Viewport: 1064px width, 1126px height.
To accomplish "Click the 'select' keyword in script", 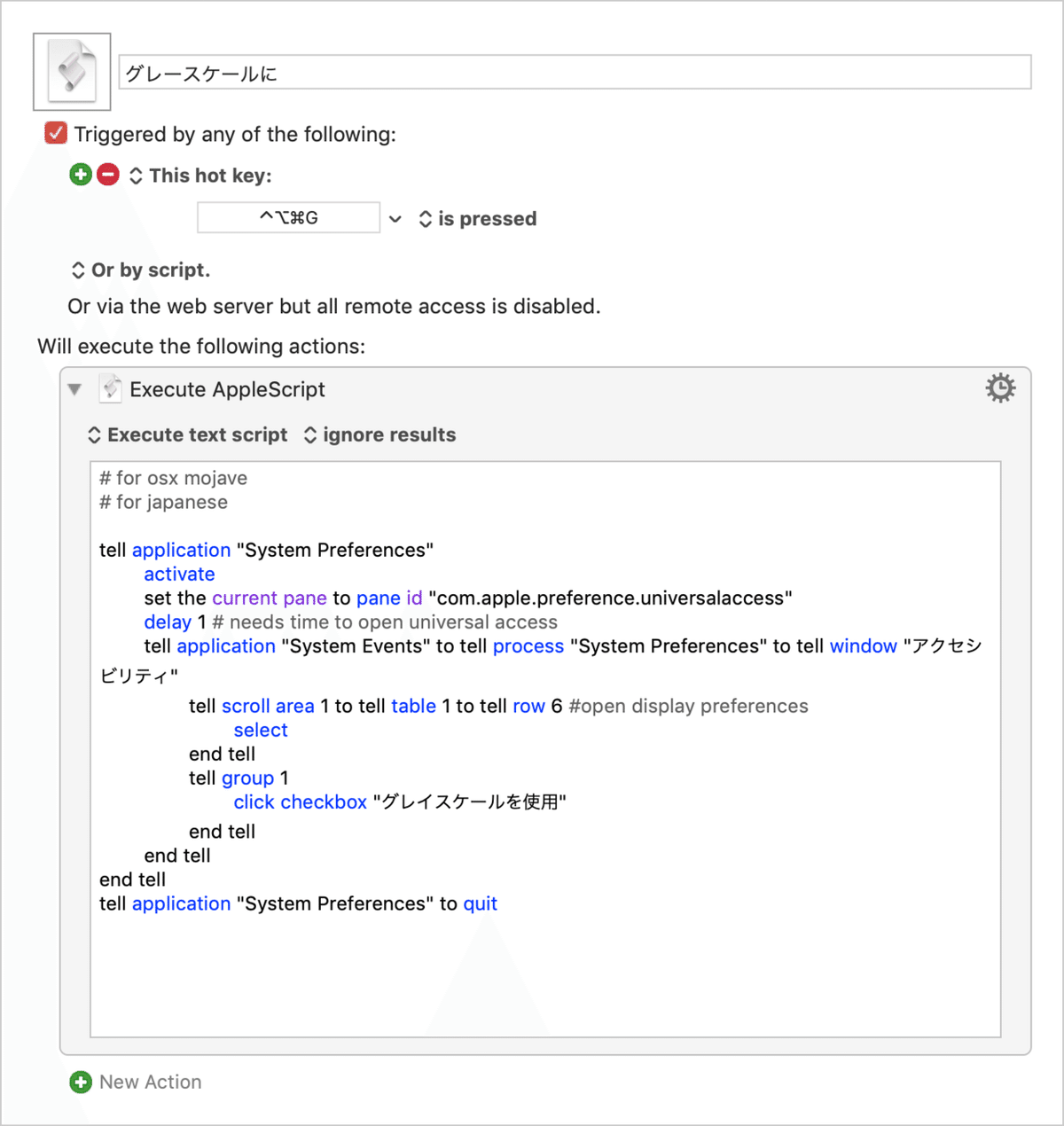I will point(261,730).
